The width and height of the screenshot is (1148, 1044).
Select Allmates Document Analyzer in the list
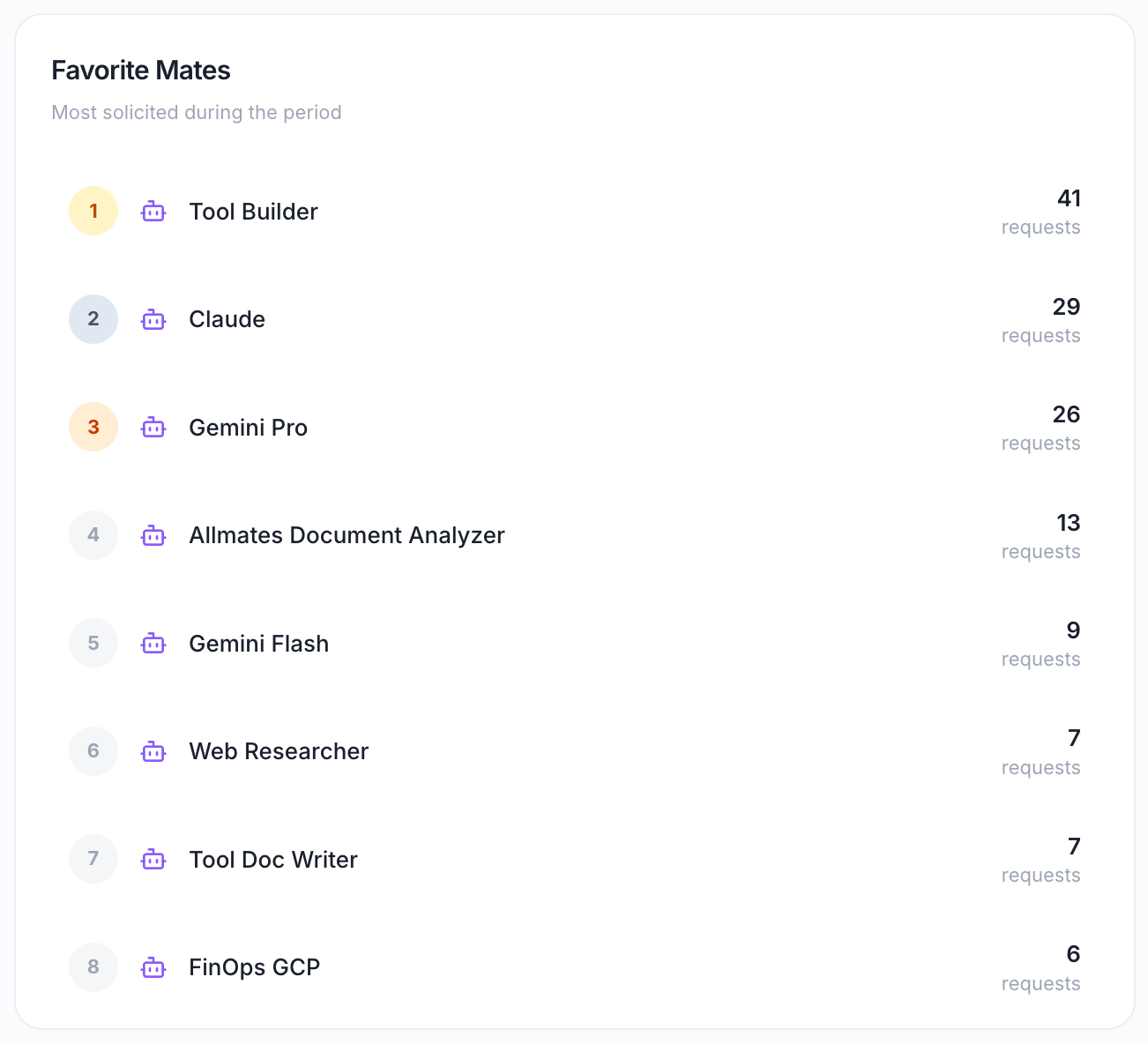(x=347, y=535)
